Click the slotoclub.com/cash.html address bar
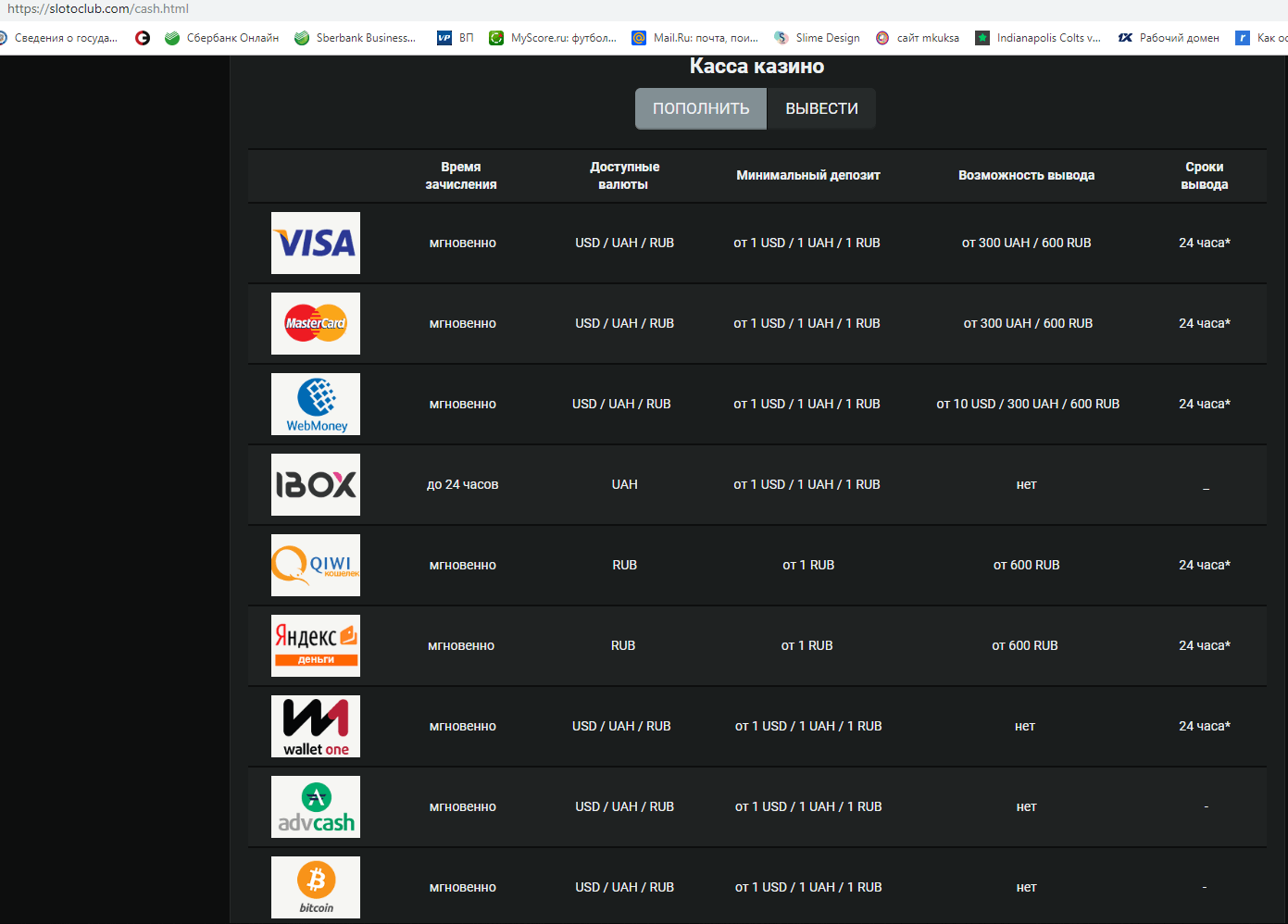1288x924 pixels. (98, 9)
